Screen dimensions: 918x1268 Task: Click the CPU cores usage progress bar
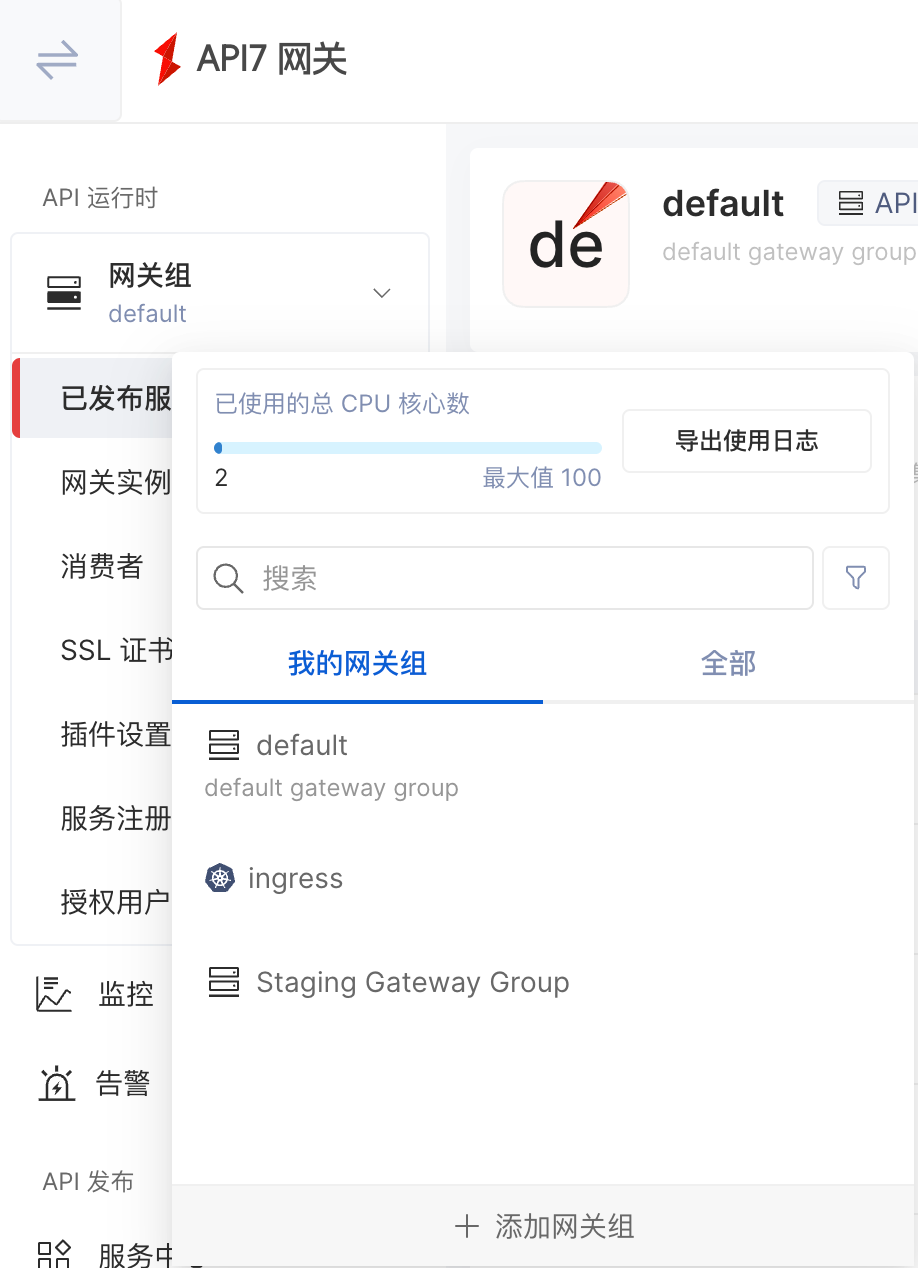(x=408, y=448)
